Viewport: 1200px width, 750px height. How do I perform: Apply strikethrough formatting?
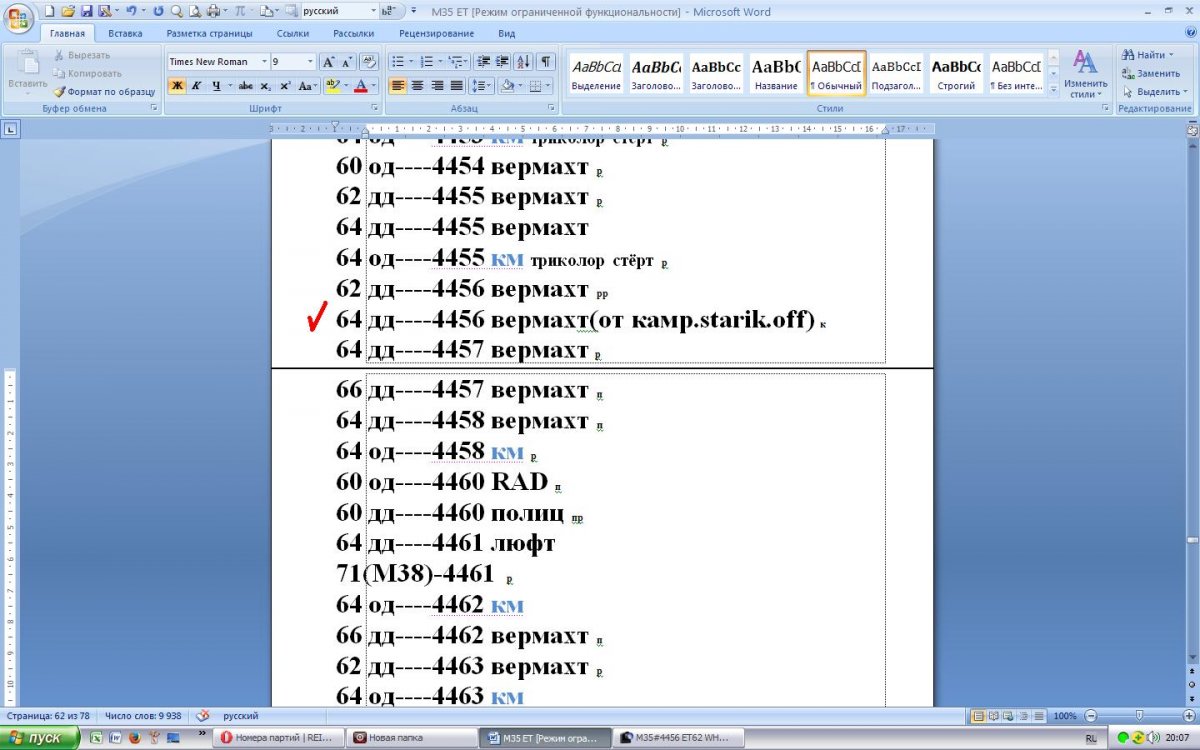tap(245, 86)
